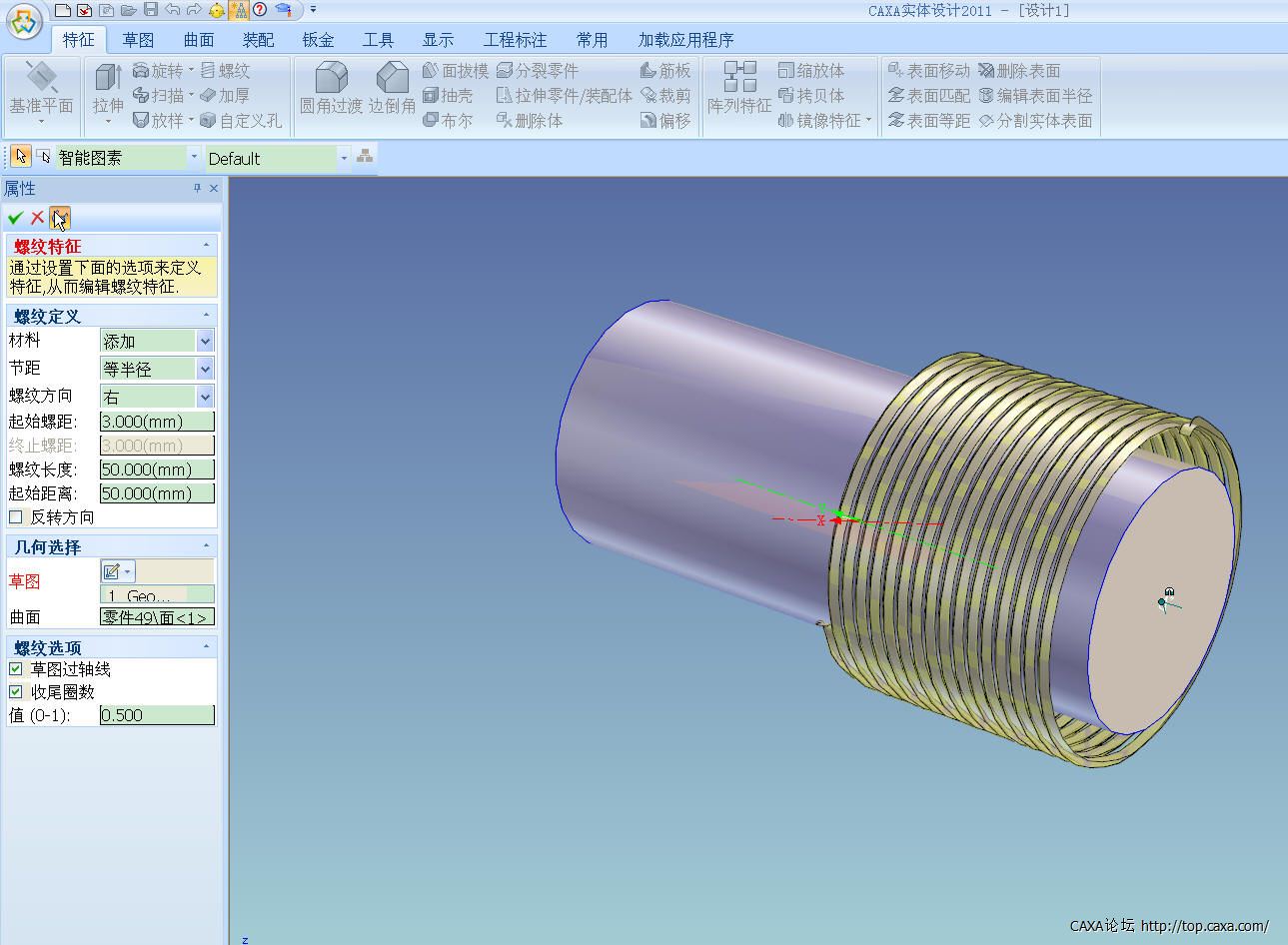The height and width of the screenshot is (945, 1288).
Task: Click the New document icon
Action: pyautogui.click(x=63, y=10)
